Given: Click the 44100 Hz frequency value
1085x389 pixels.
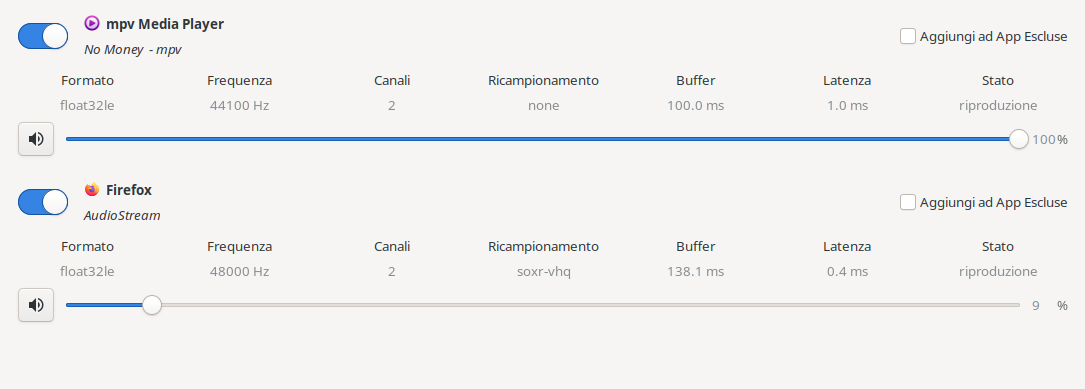Looking at the screenshot, I should 239,106.
